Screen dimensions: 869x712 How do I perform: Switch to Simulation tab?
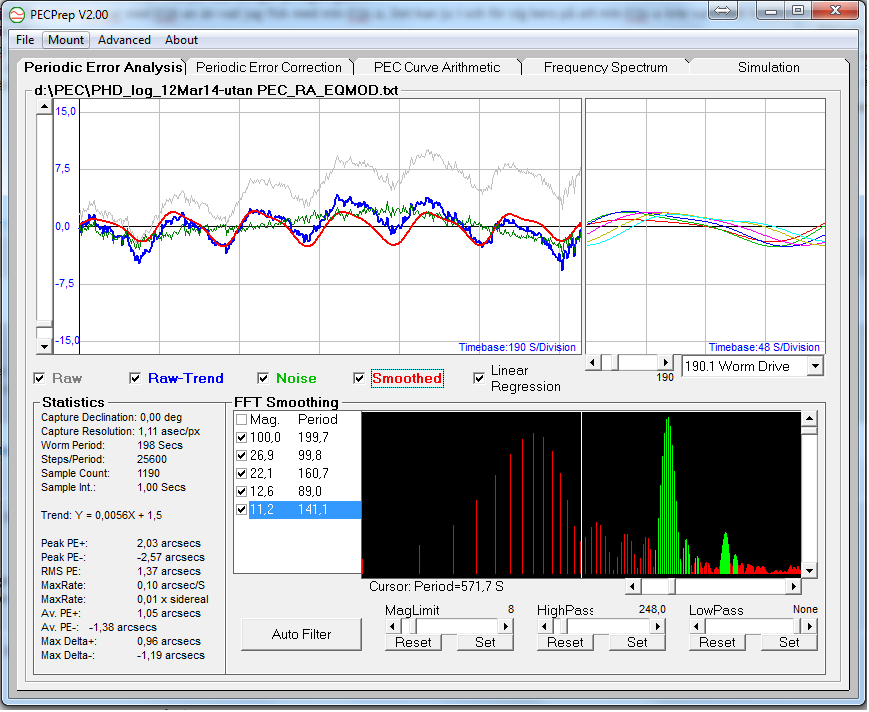(x=769, y=68)
